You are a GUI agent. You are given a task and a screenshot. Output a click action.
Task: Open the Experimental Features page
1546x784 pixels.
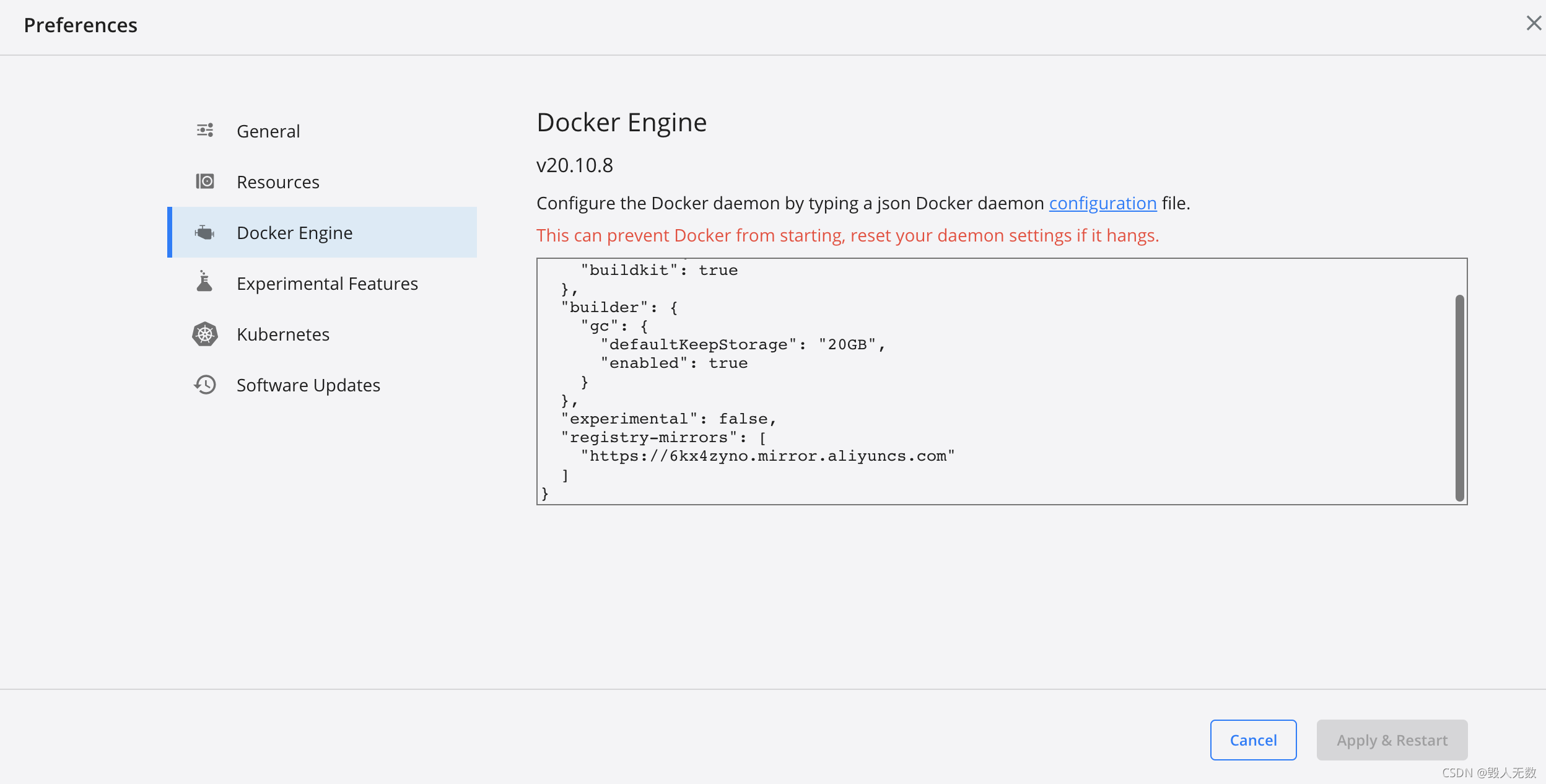[327, 283]
